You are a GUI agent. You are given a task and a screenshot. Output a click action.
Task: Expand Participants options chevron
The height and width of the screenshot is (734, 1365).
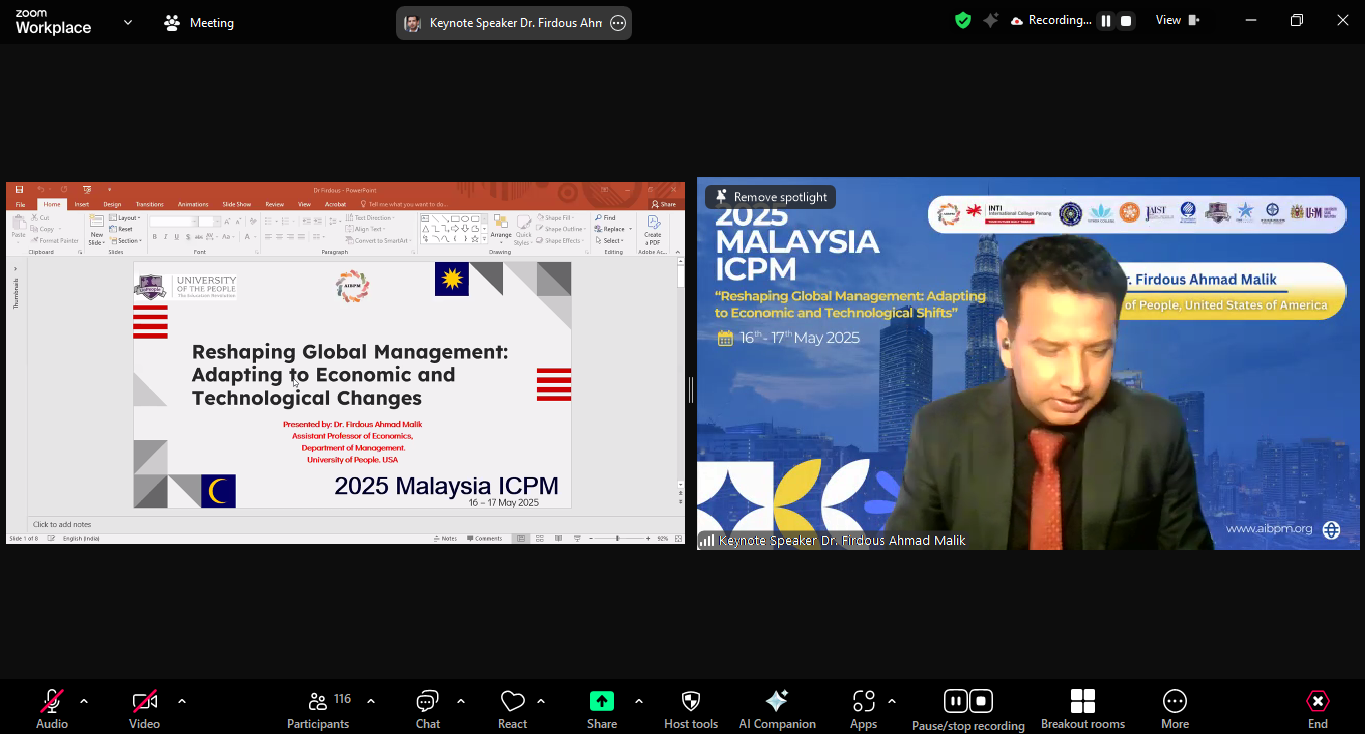click(371, 701)
